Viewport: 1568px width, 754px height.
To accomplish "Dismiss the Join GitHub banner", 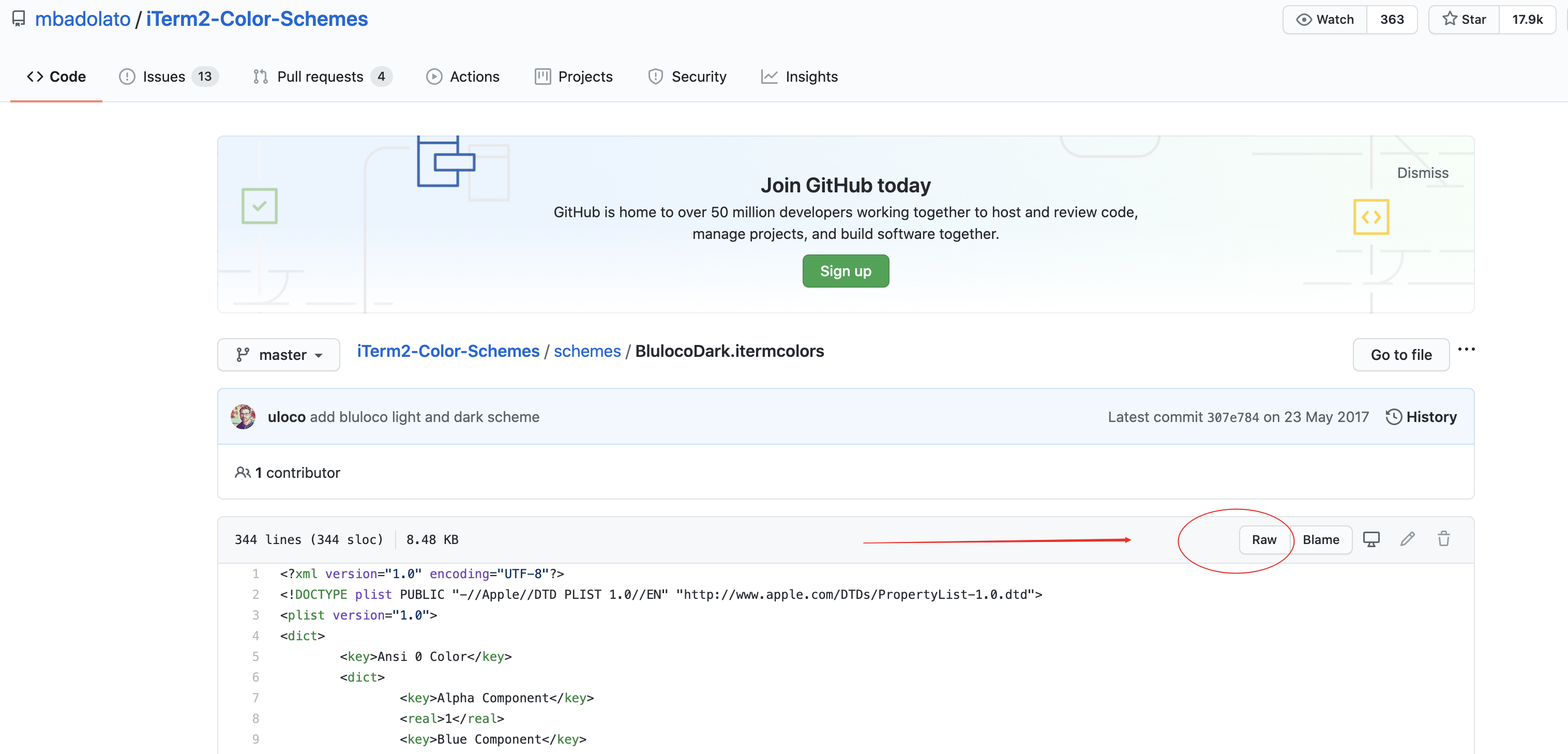I will pyautogui.click(x=1422, y=173).
